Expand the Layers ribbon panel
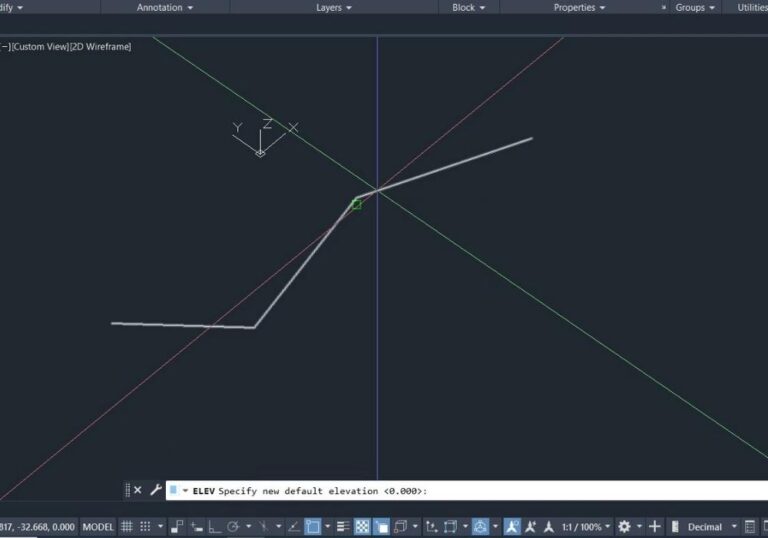Viewport: 768px width, 538px height. click(x=334, y=7)
